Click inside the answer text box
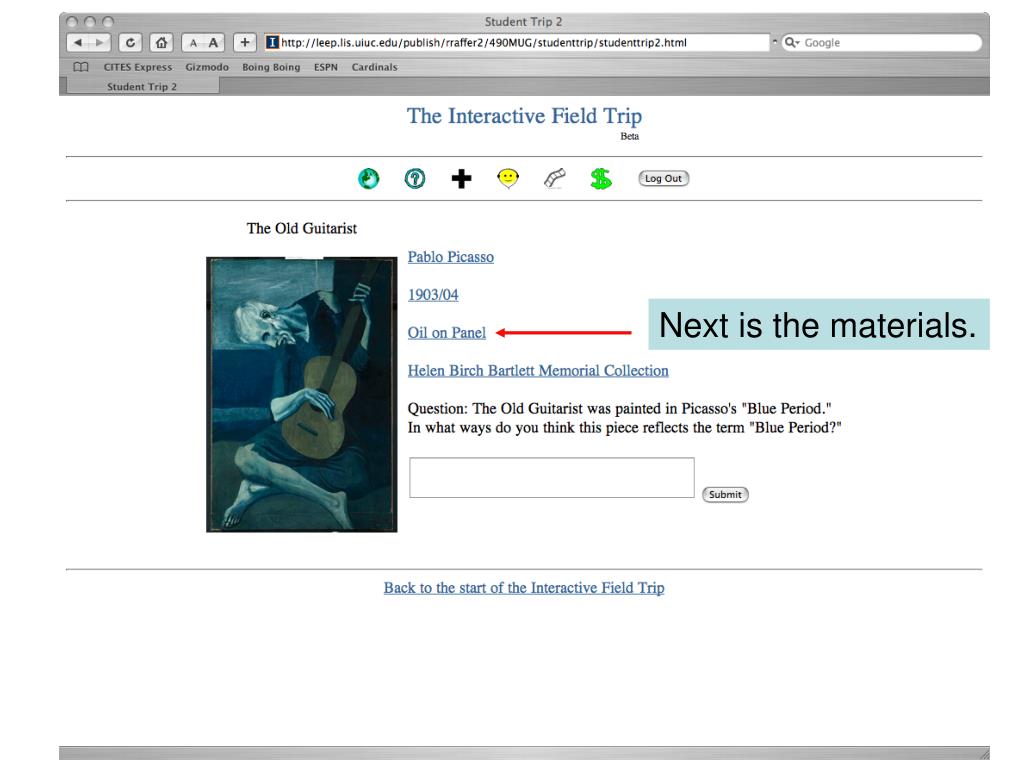 coord(552,477)
